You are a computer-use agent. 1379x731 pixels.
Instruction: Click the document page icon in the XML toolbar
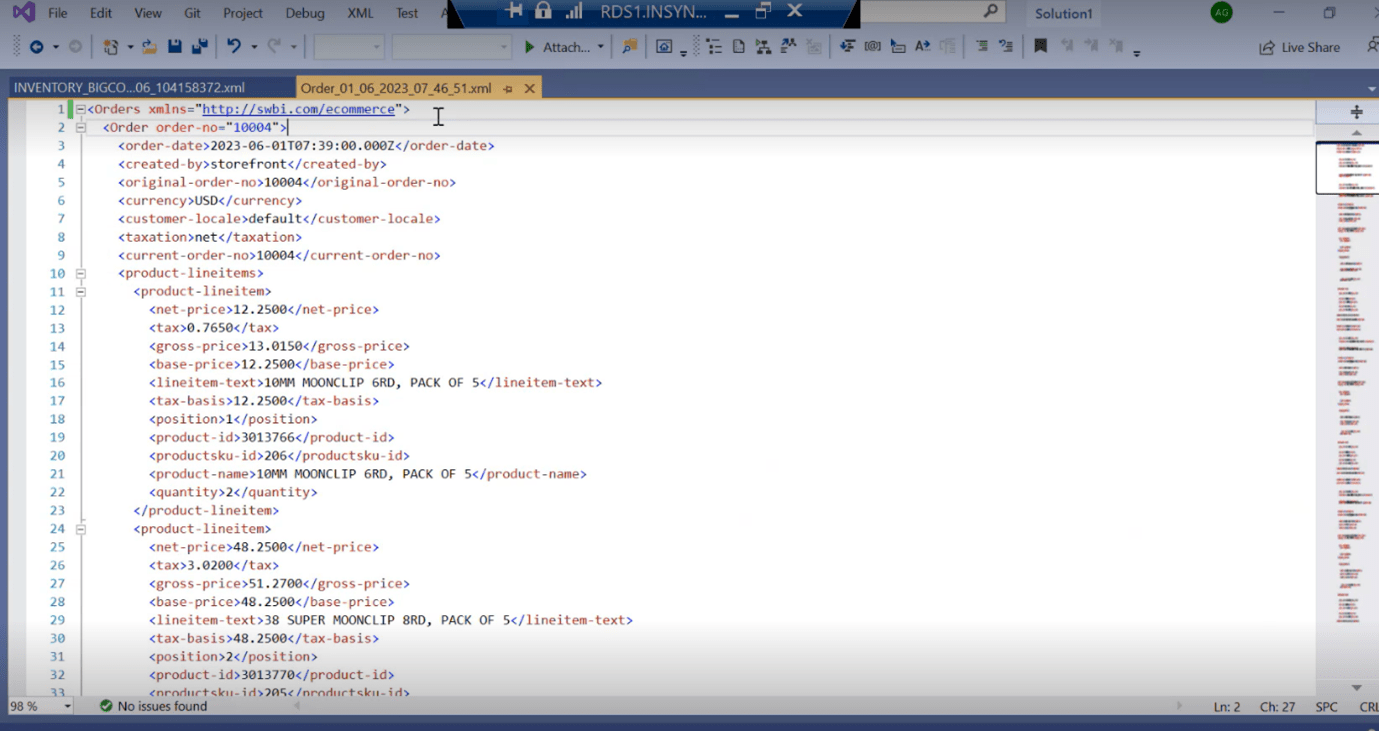click(738, 47)
